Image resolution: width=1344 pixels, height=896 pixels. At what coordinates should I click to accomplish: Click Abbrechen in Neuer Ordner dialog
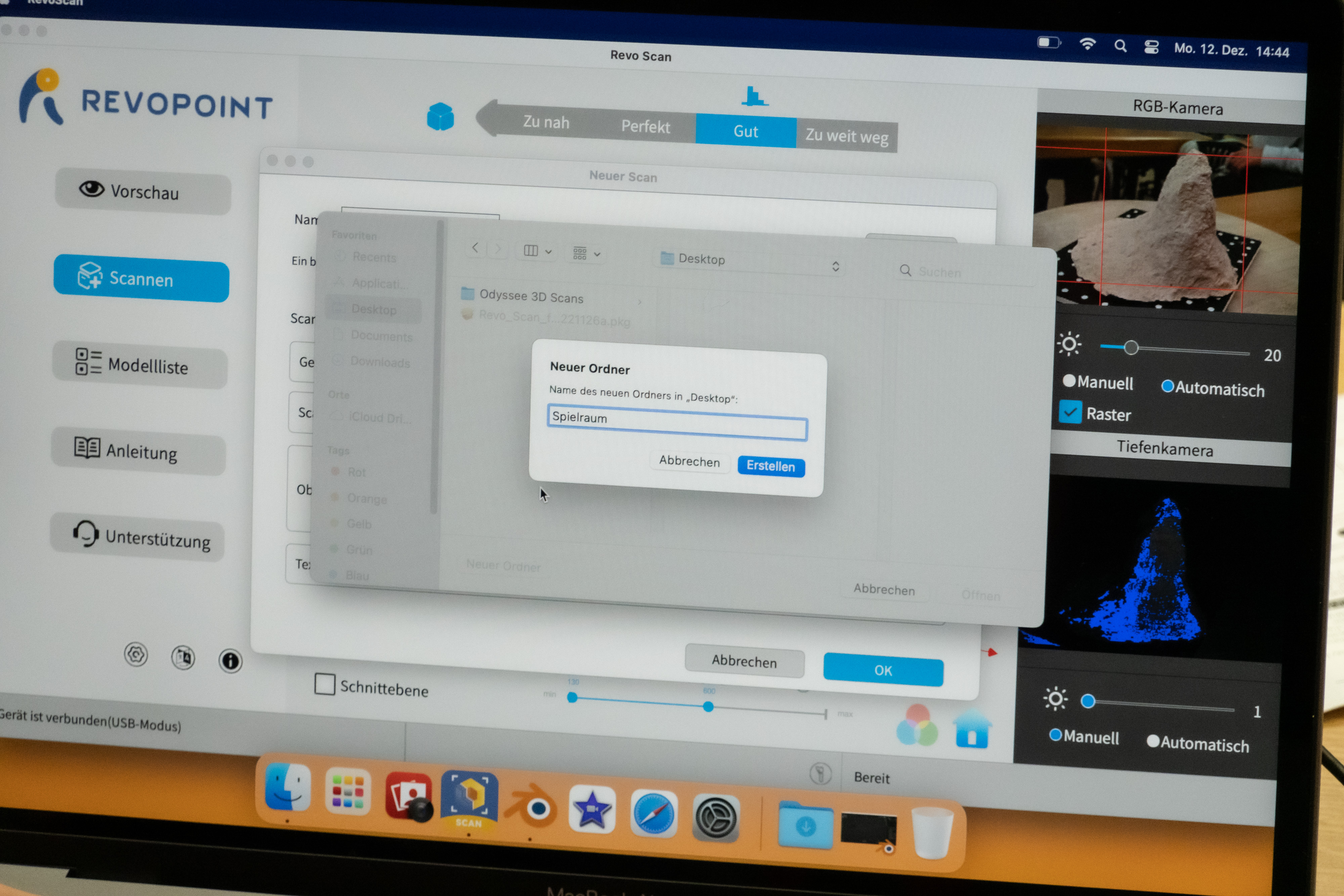click(690, 461)
